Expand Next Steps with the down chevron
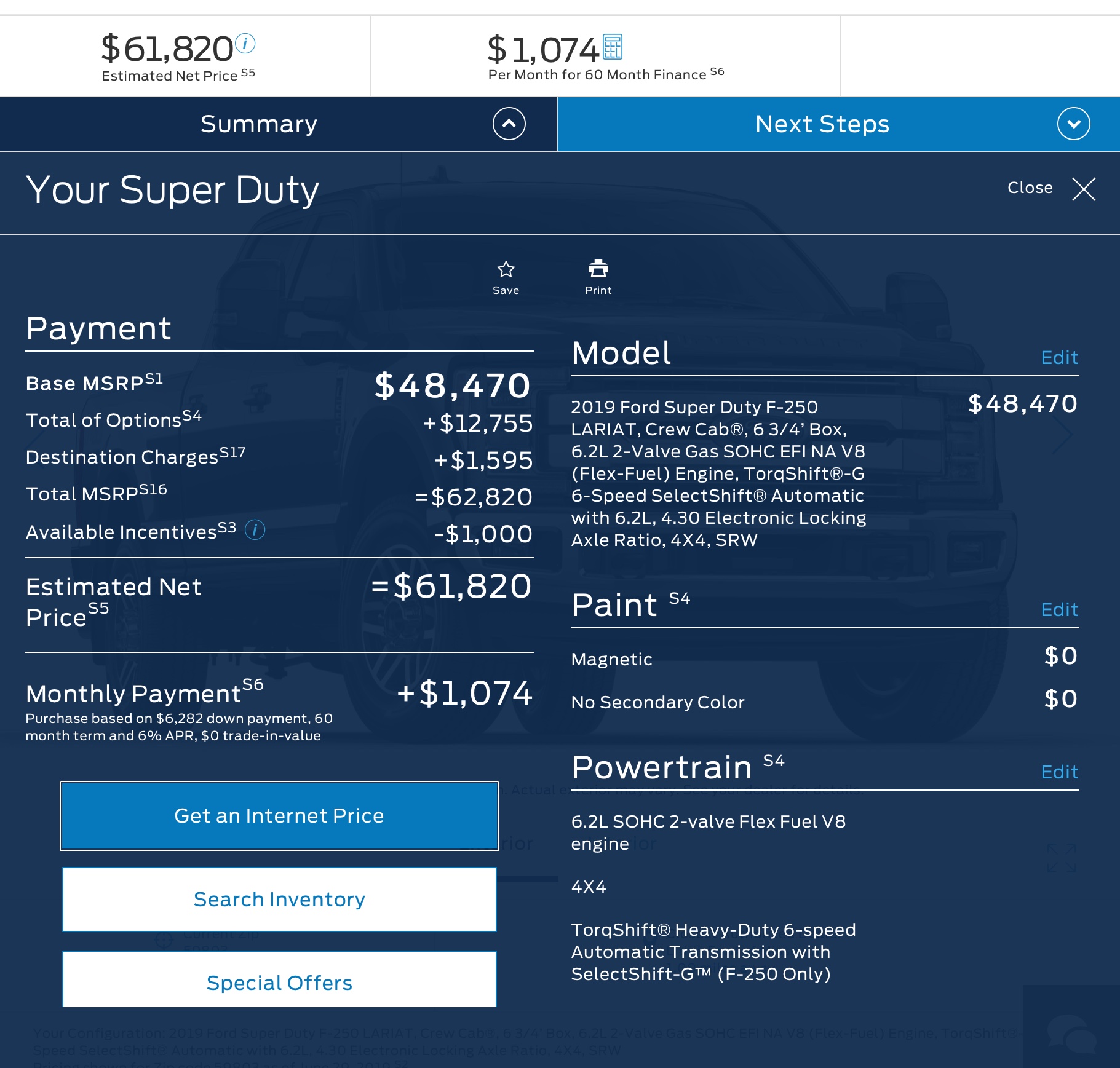 coord(1073,124)
